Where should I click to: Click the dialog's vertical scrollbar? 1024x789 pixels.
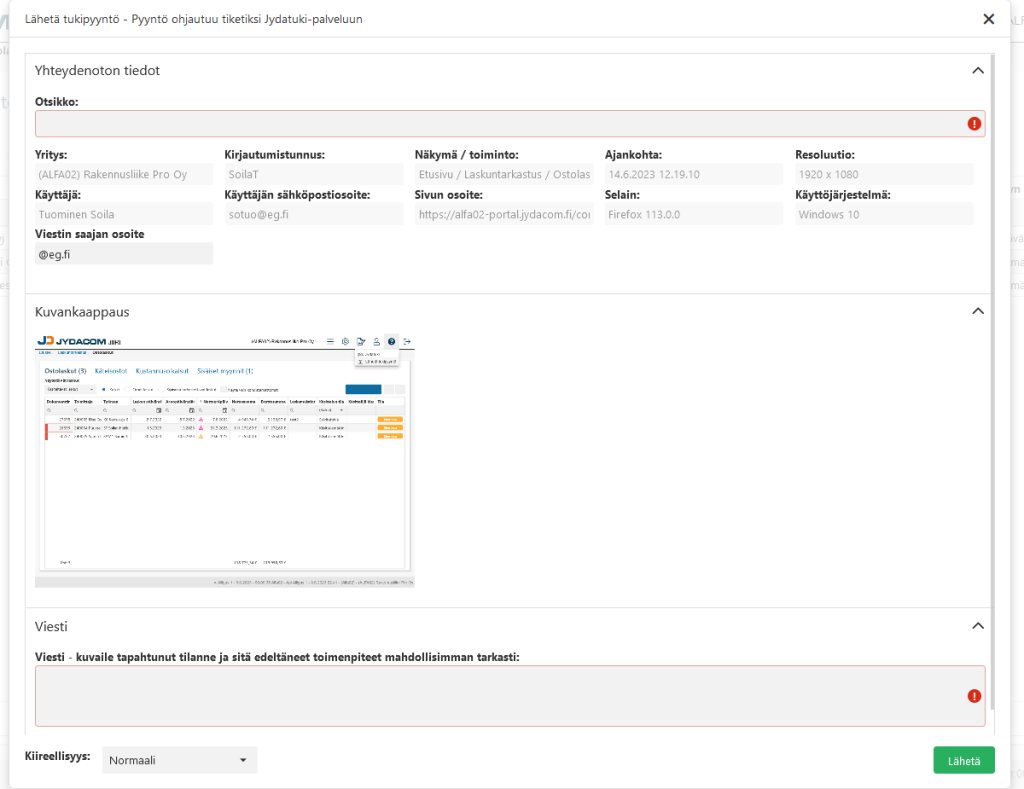tap(993, 382)
